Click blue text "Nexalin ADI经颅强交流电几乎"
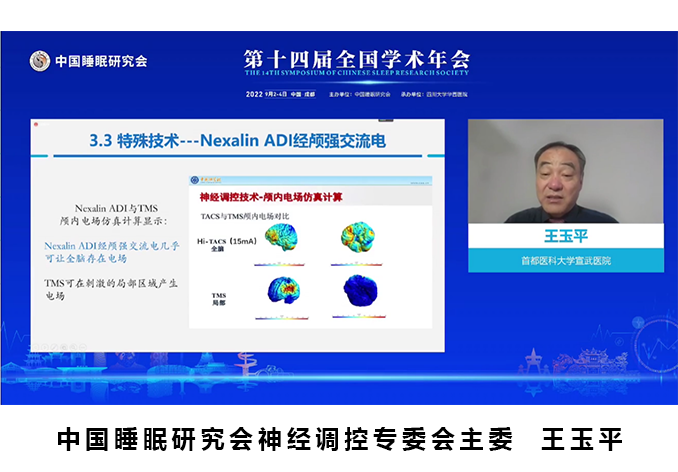Image resolution: width=678 pixels, height=472 pixels. click(112, 246)
